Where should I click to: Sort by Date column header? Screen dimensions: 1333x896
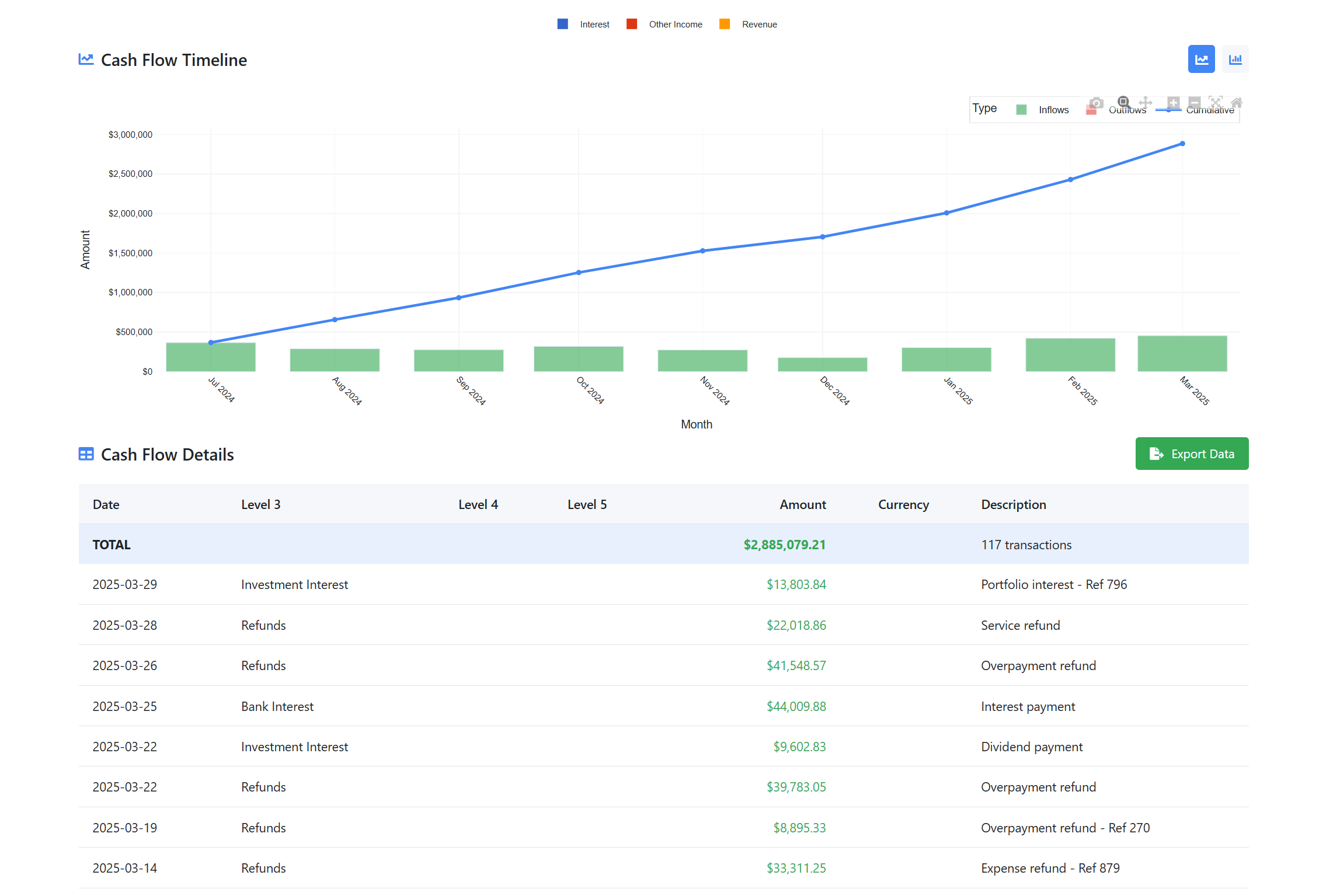coord(106,504)
